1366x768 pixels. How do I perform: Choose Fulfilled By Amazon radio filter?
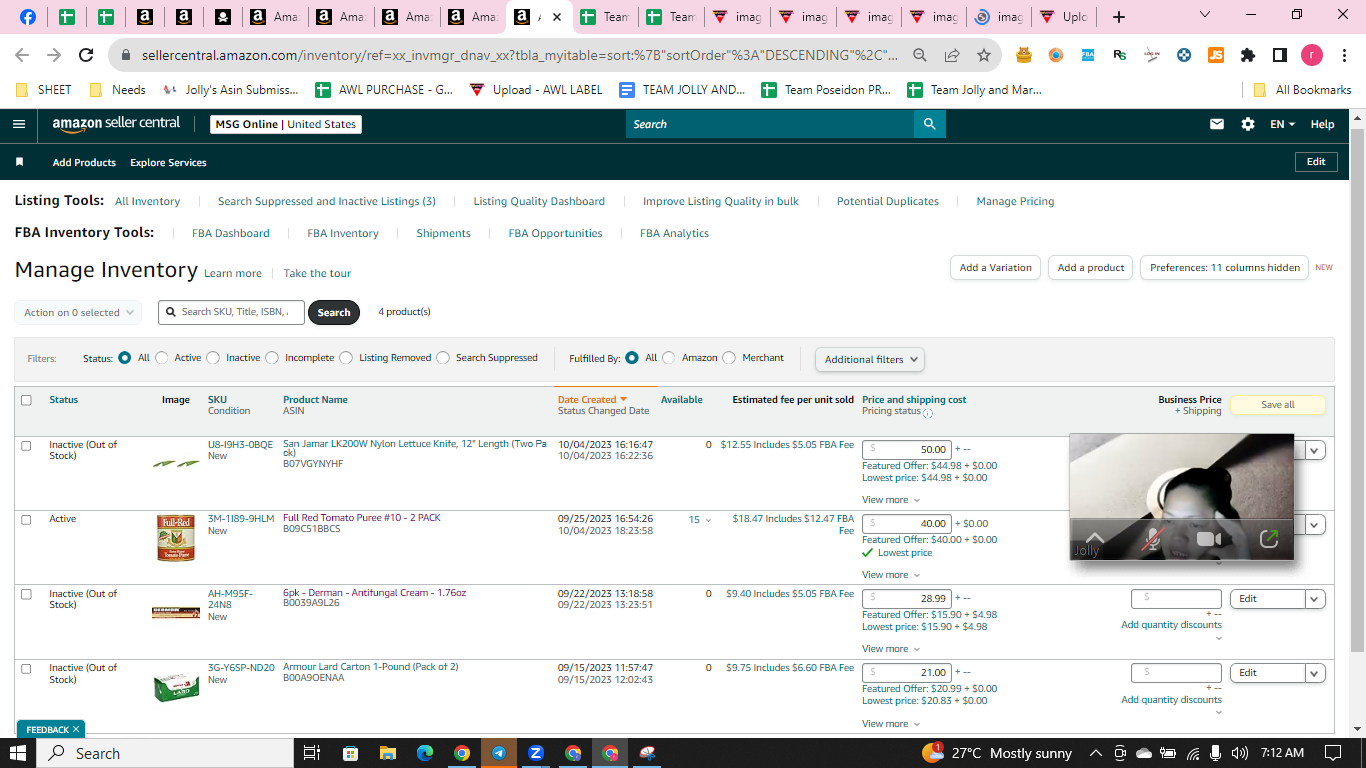pos(669,358)
